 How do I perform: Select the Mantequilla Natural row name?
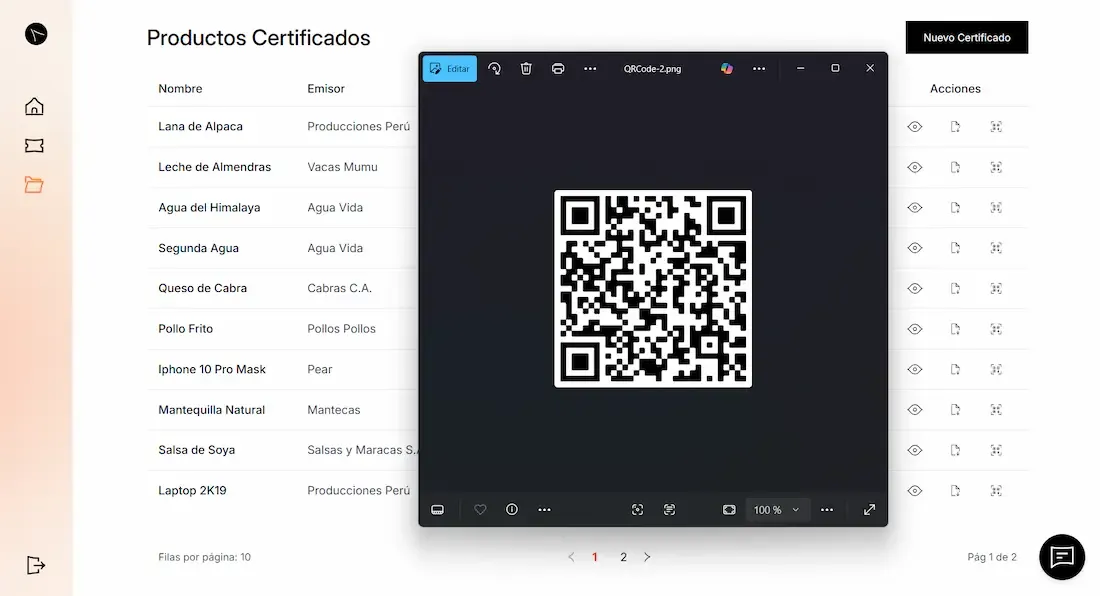[212, 410]
